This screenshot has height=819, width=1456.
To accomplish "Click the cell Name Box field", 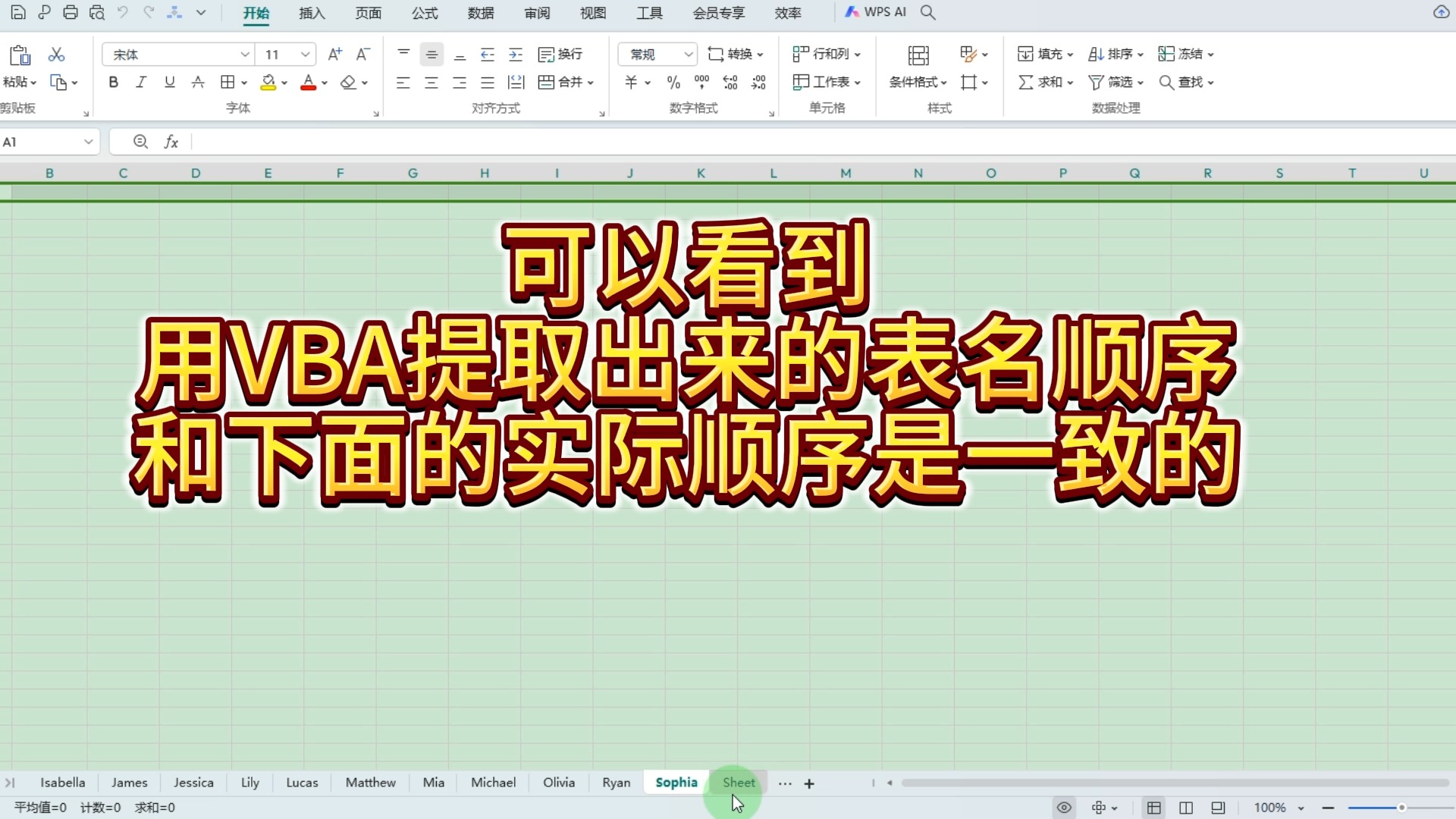I will coord(39,142).
